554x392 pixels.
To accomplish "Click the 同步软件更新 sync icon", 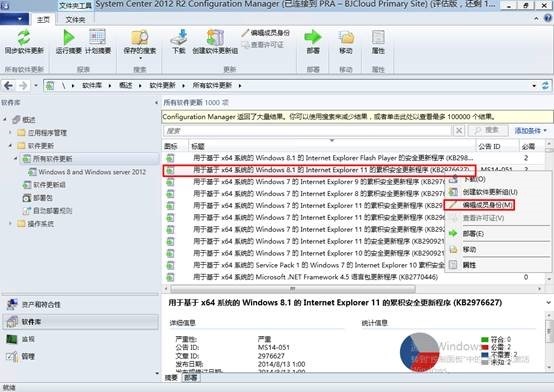I will [24, 37].
